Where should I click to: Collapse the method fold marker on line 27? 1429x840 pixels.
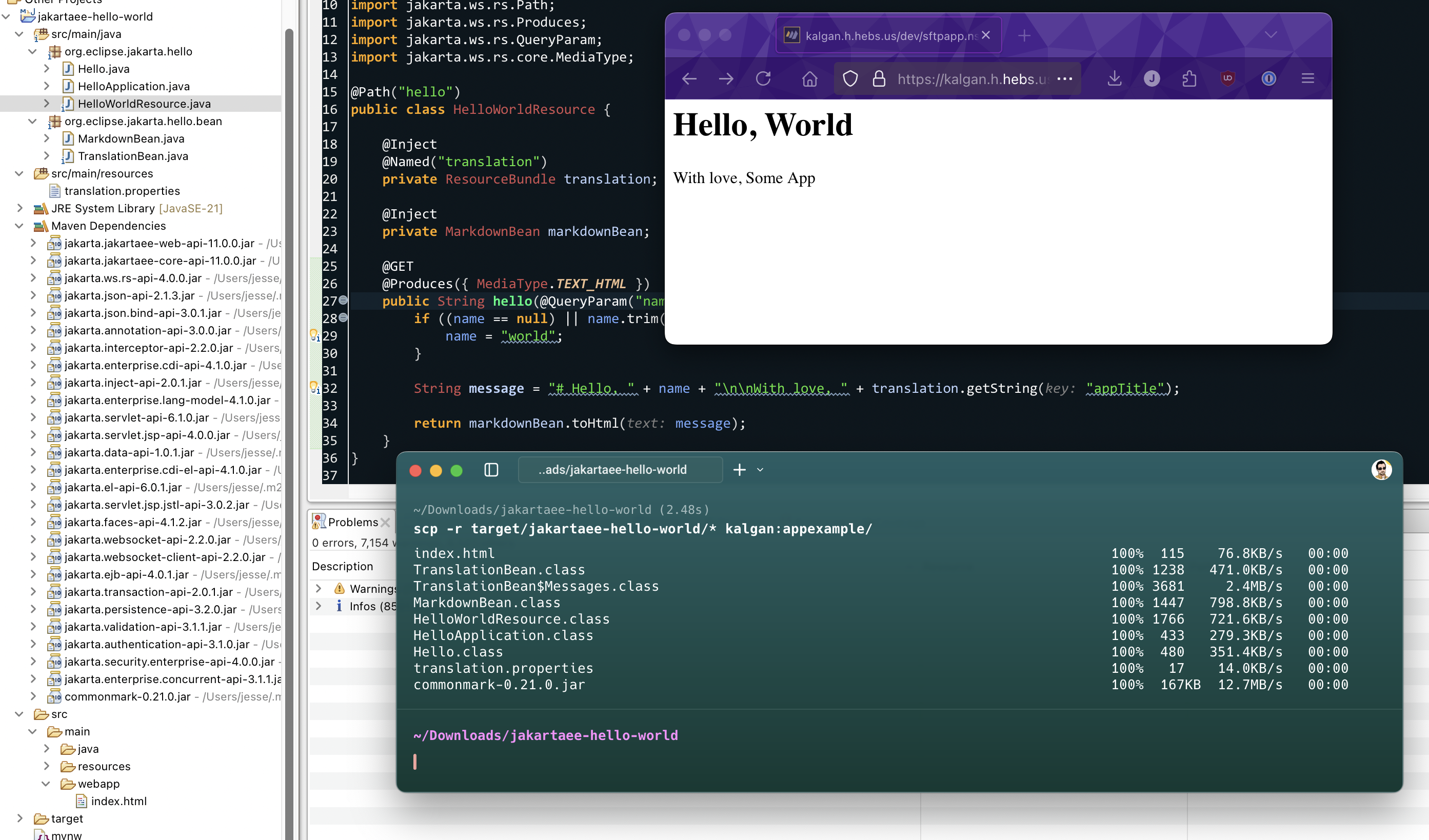point(343,301)
